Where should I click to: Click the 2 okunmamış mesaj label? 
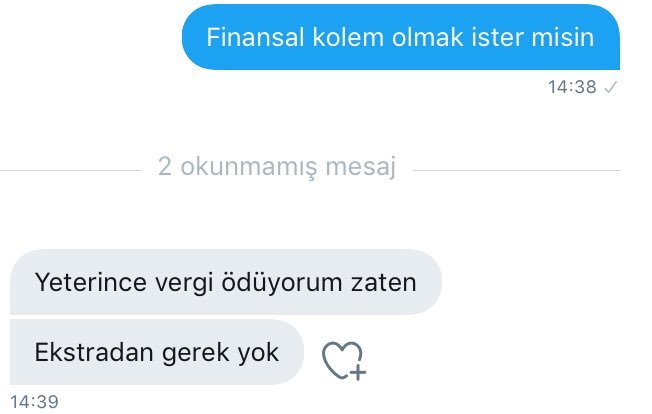277,167
